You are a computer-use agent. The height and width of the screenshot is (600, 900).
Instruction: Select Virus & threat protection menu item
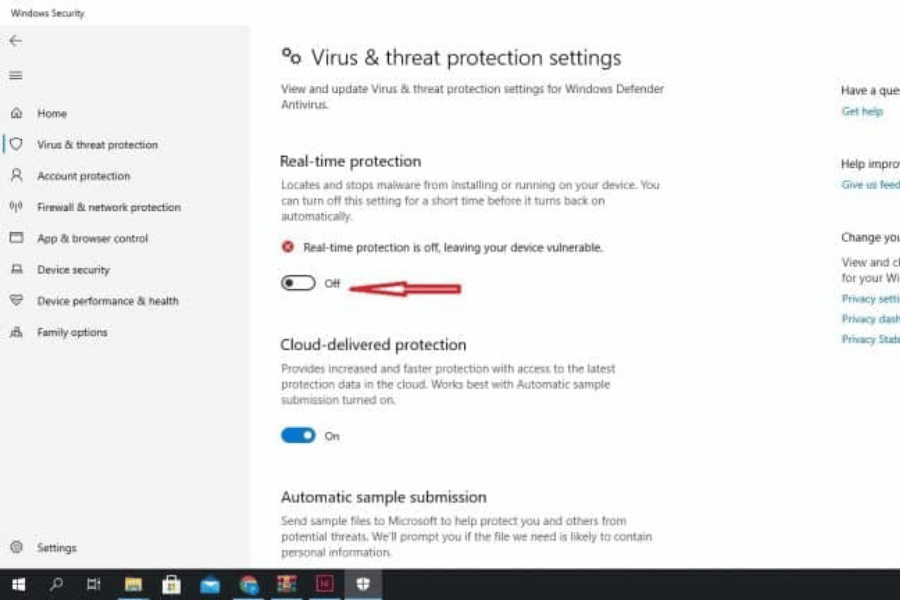click(97, 145)
